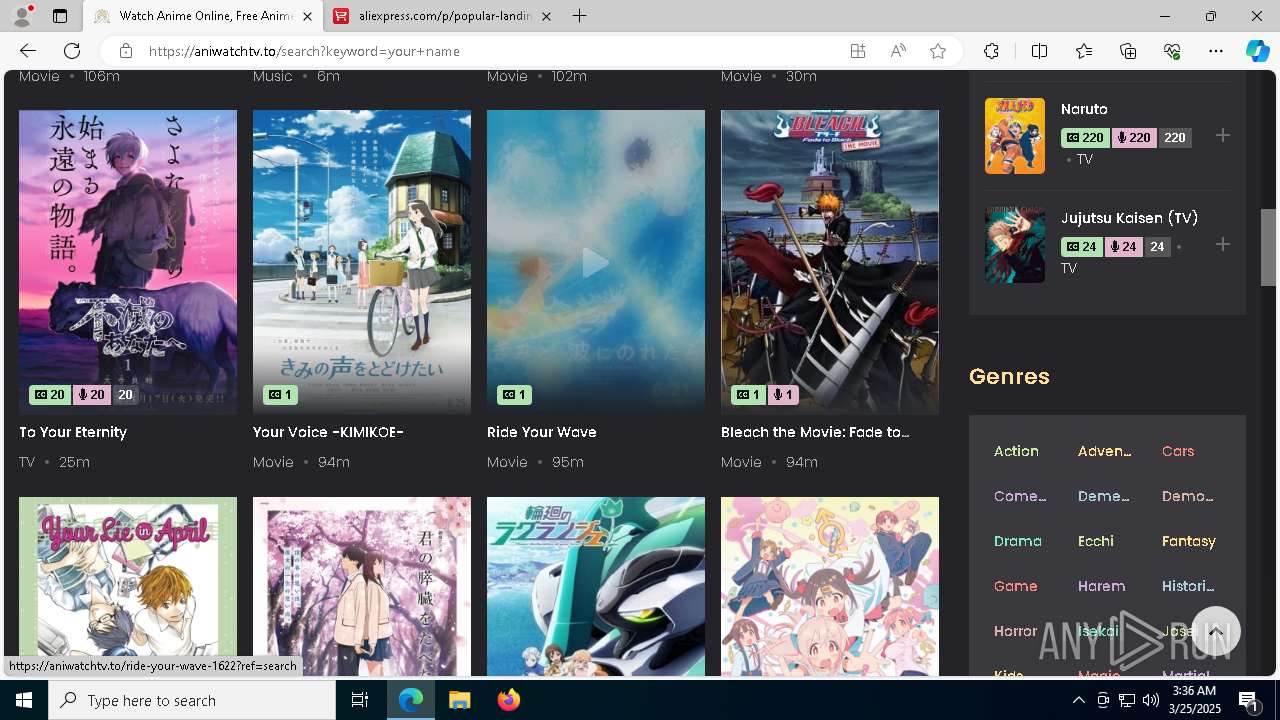Toggle Split screen view
The width and height of the screenshot is (1280, 720).
tap(1039, 51)
